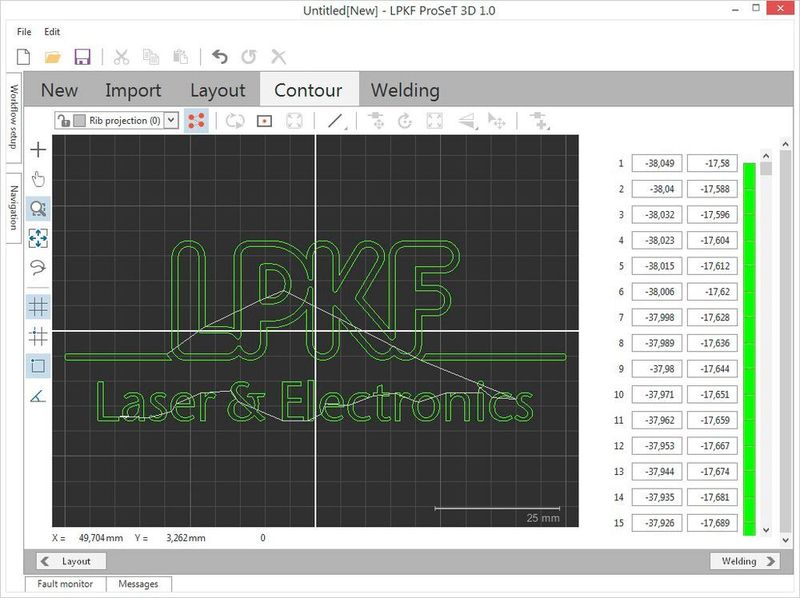Open file with the folder icon

53,57
